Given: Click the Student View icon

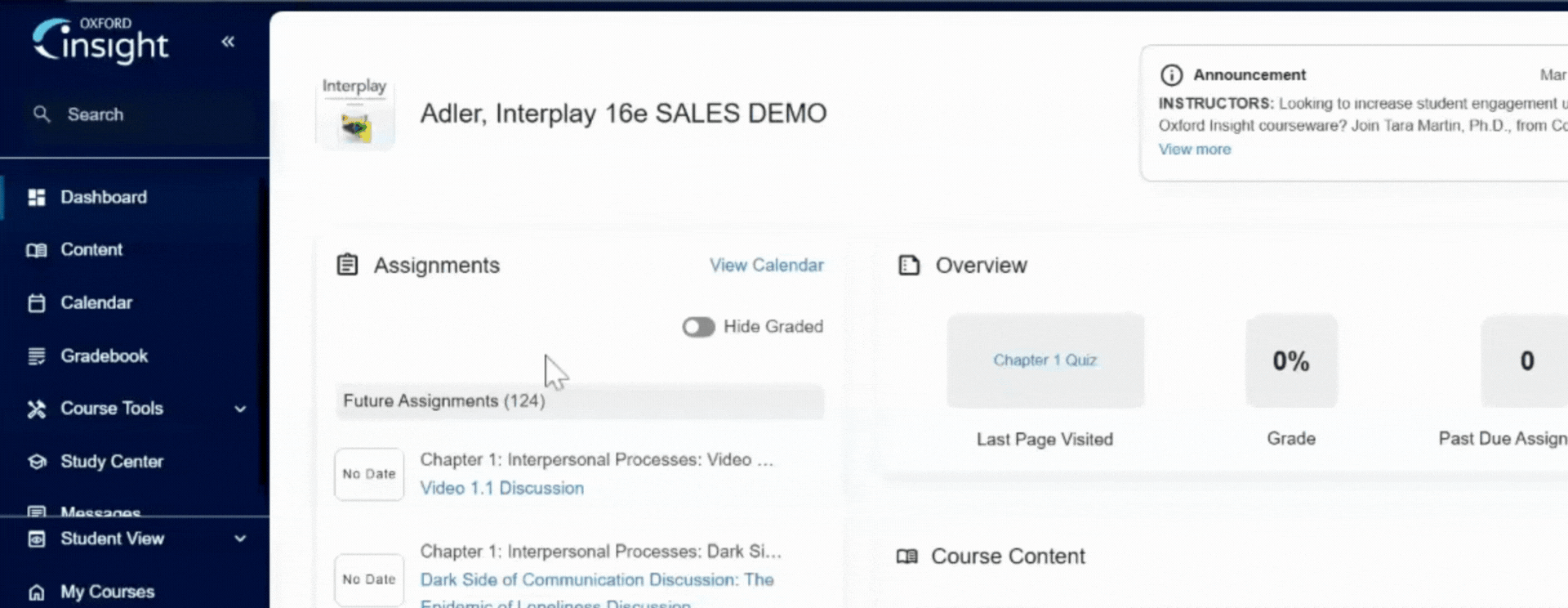Looking at the screenshot, I should click(x=37, y=539).
